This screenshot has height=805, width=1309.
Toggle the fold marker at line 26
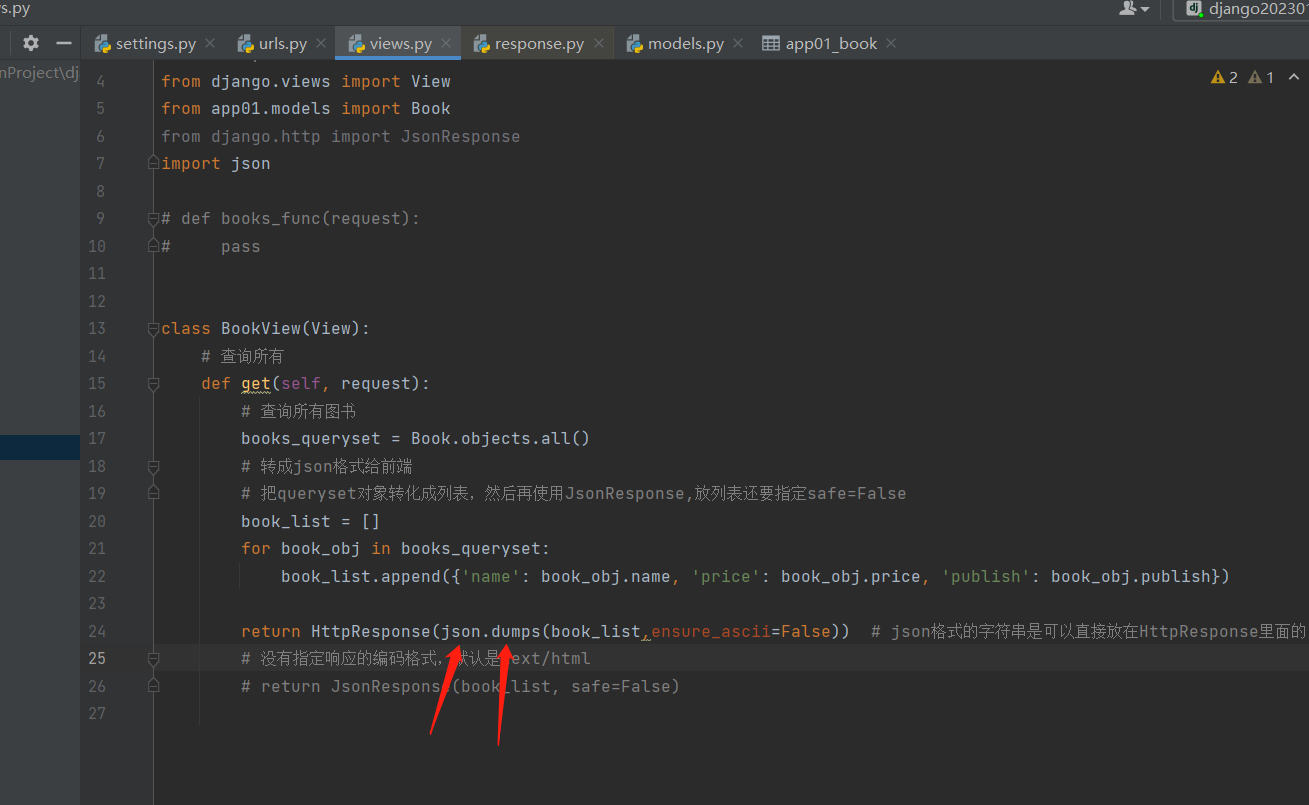(153, 686)
